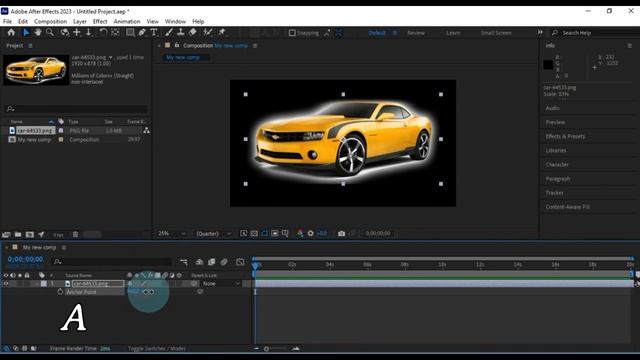Click the Anchor Point stopwatch icon
The image size is (640, 360).
(x=60, y=292)
